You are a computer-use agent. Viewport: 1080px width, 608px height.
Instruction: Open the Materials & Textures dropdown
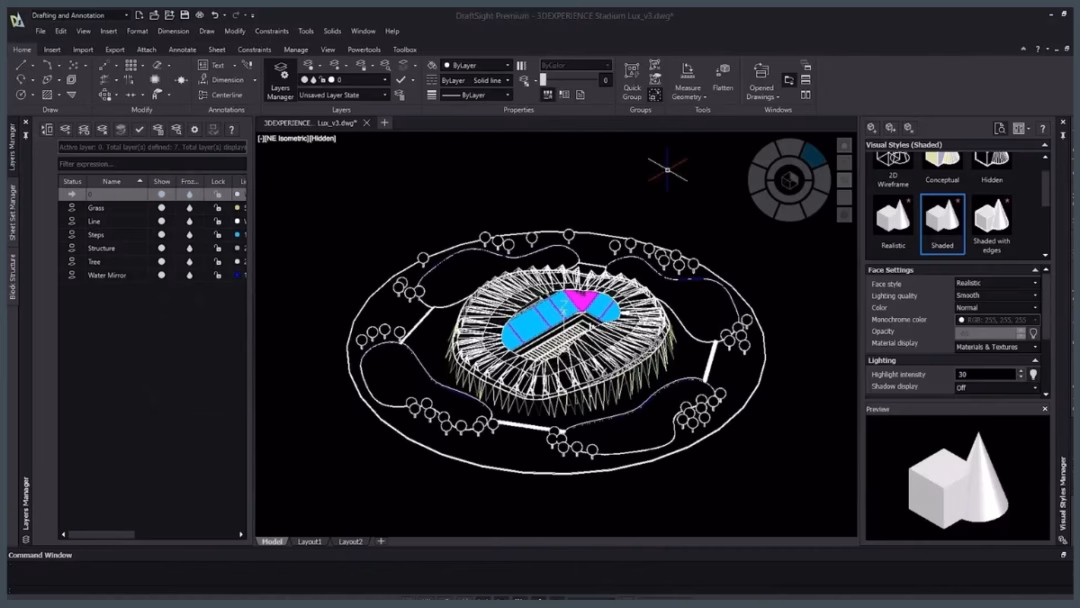(x=996, y=347)
